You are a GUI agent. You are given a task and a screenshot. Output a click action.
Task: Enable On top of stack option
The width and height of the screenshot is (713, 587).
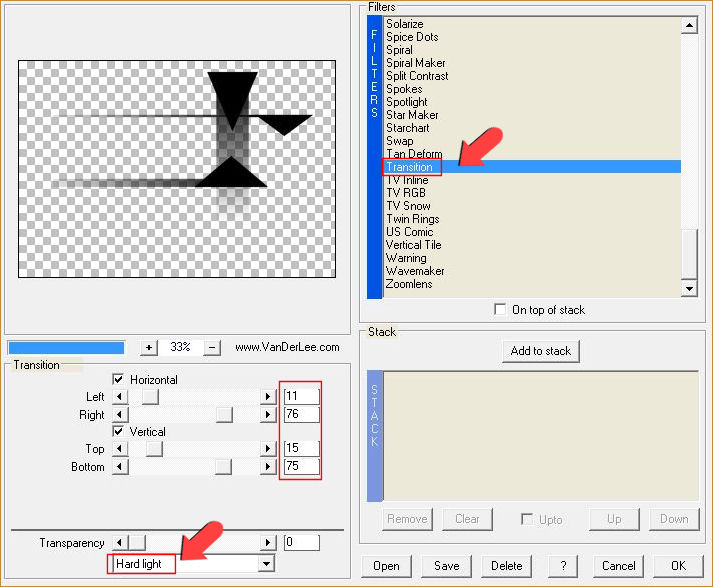pyautogui.click(x=500, y=310)
